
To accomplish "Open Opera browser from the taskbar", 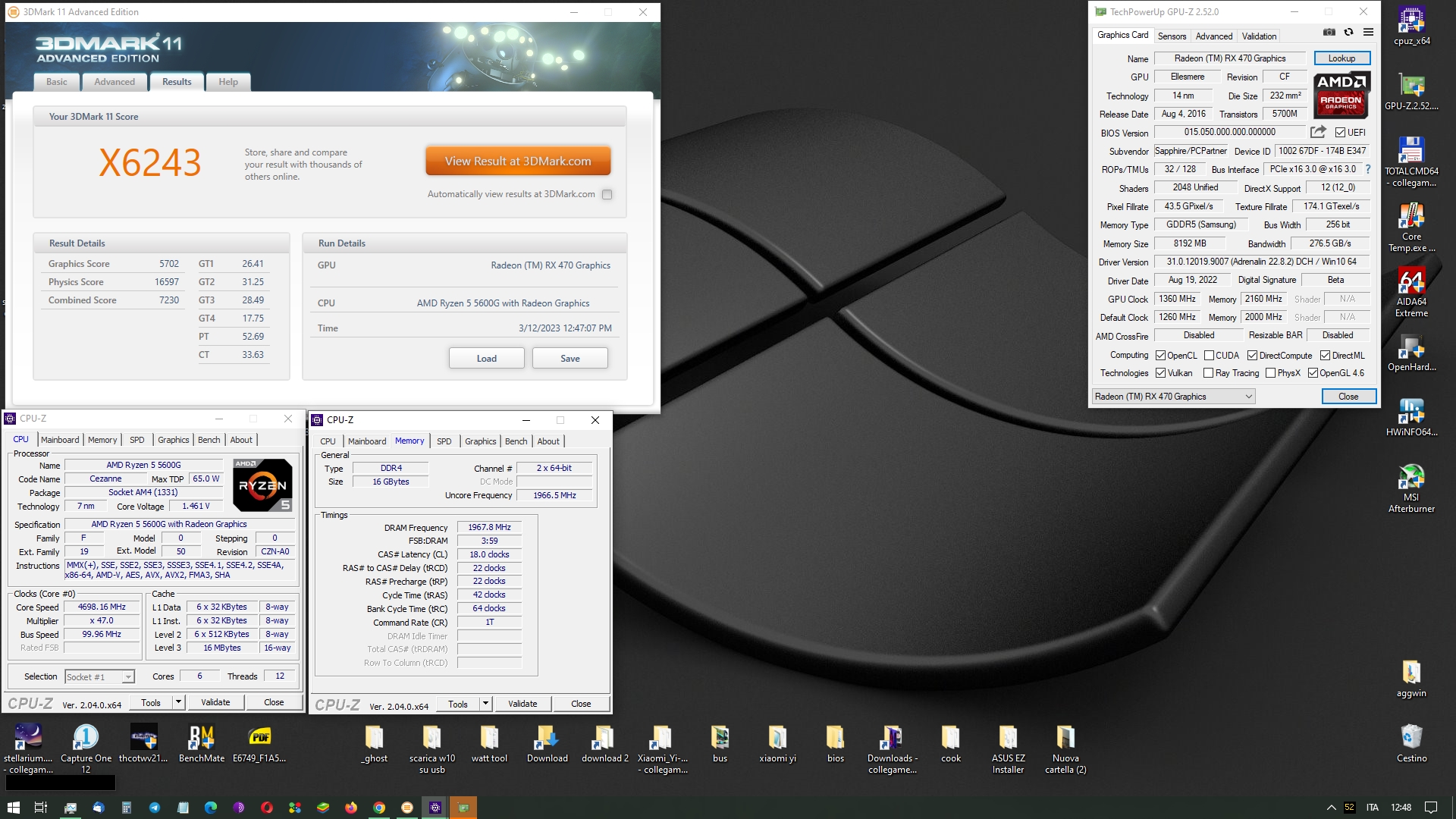I will pos(267,808).
